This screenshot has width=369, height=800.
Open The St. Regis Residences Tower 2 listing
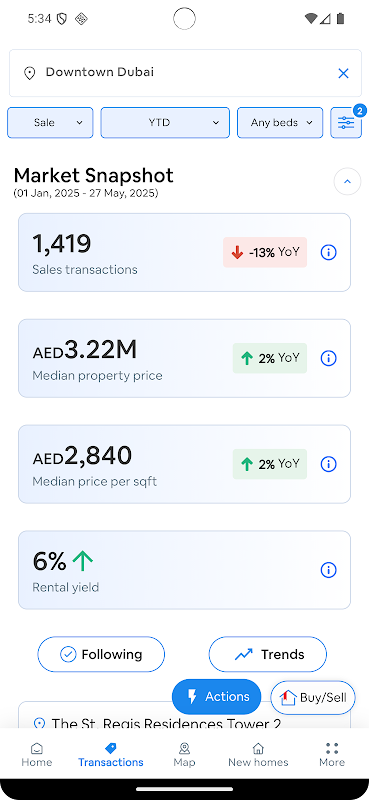[x=166, y=723]
